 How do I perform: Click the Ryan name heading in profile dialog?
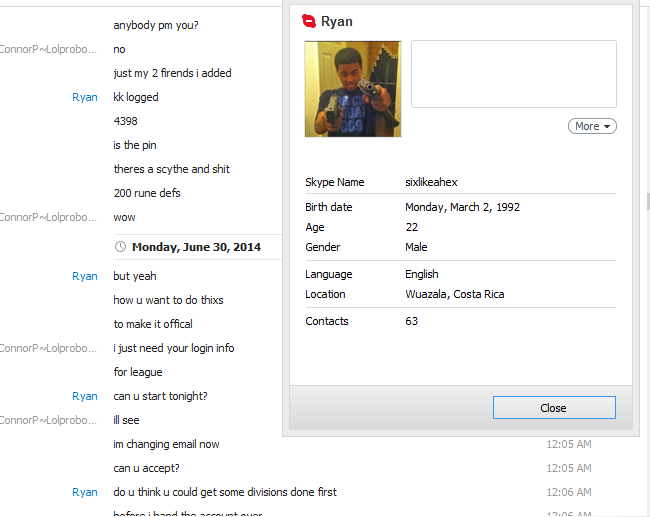coord(337,21)
